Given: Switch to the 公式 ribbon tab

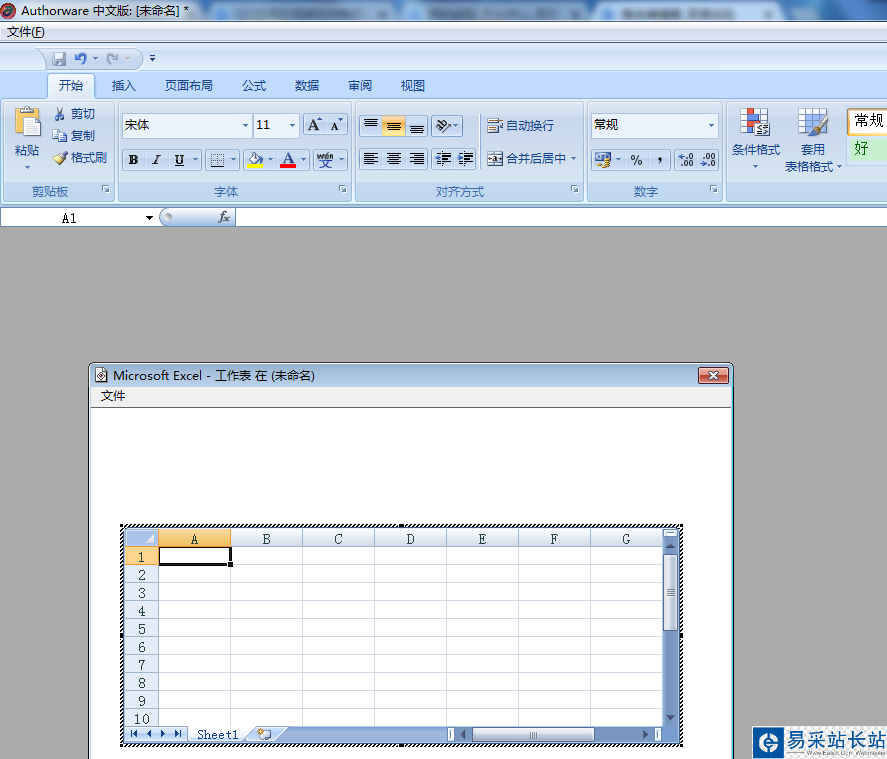Looking at the screenshot, I should [254, 85].
